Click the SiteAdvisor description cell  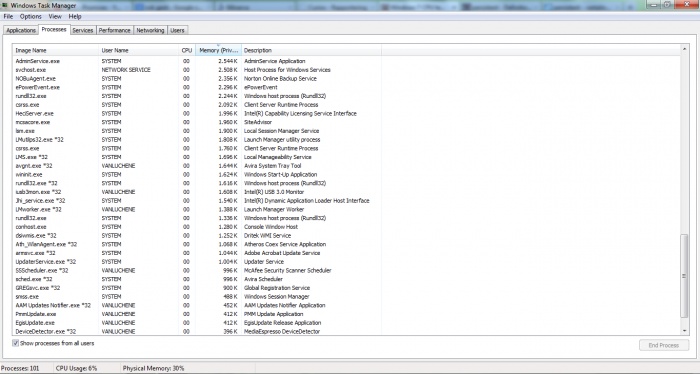[x=258, y=122]
